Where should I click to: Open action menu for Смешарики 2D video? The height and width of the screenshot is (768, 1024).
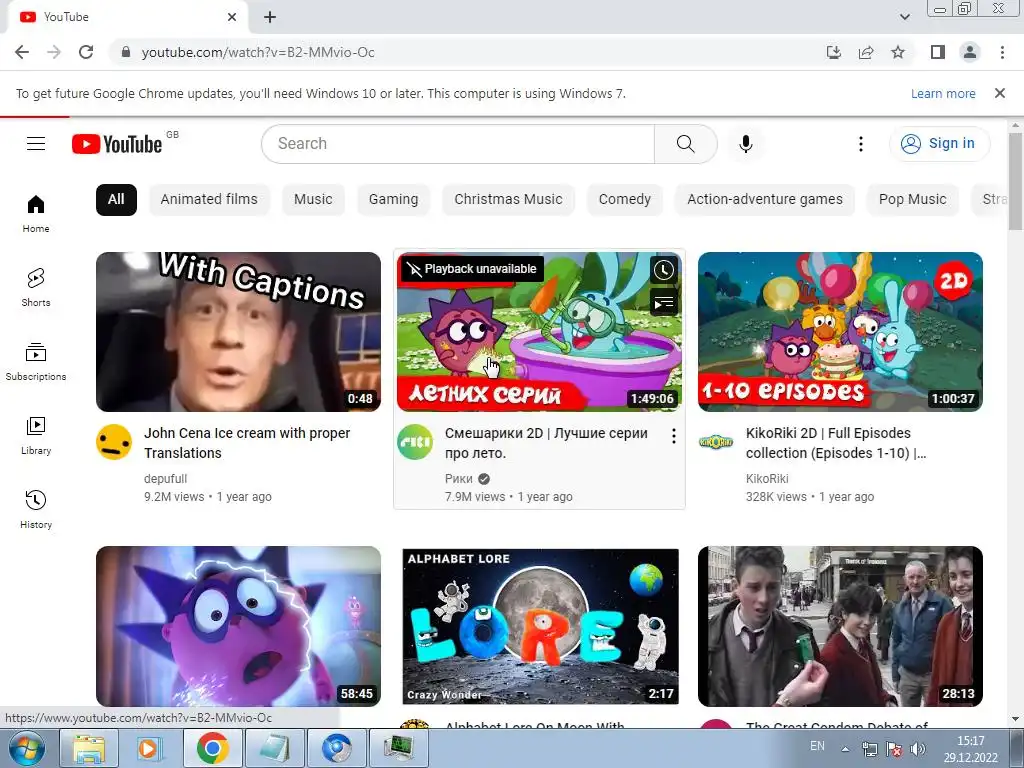pos(673,436)
